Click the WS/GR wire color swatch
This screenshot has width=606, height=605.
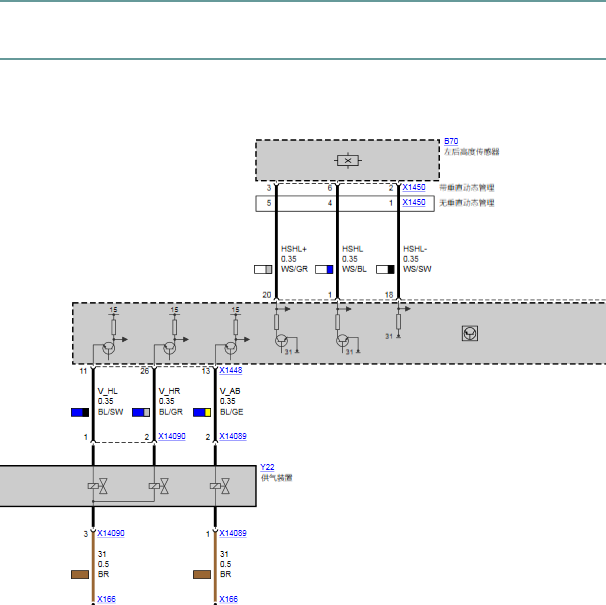coord(263,269)
